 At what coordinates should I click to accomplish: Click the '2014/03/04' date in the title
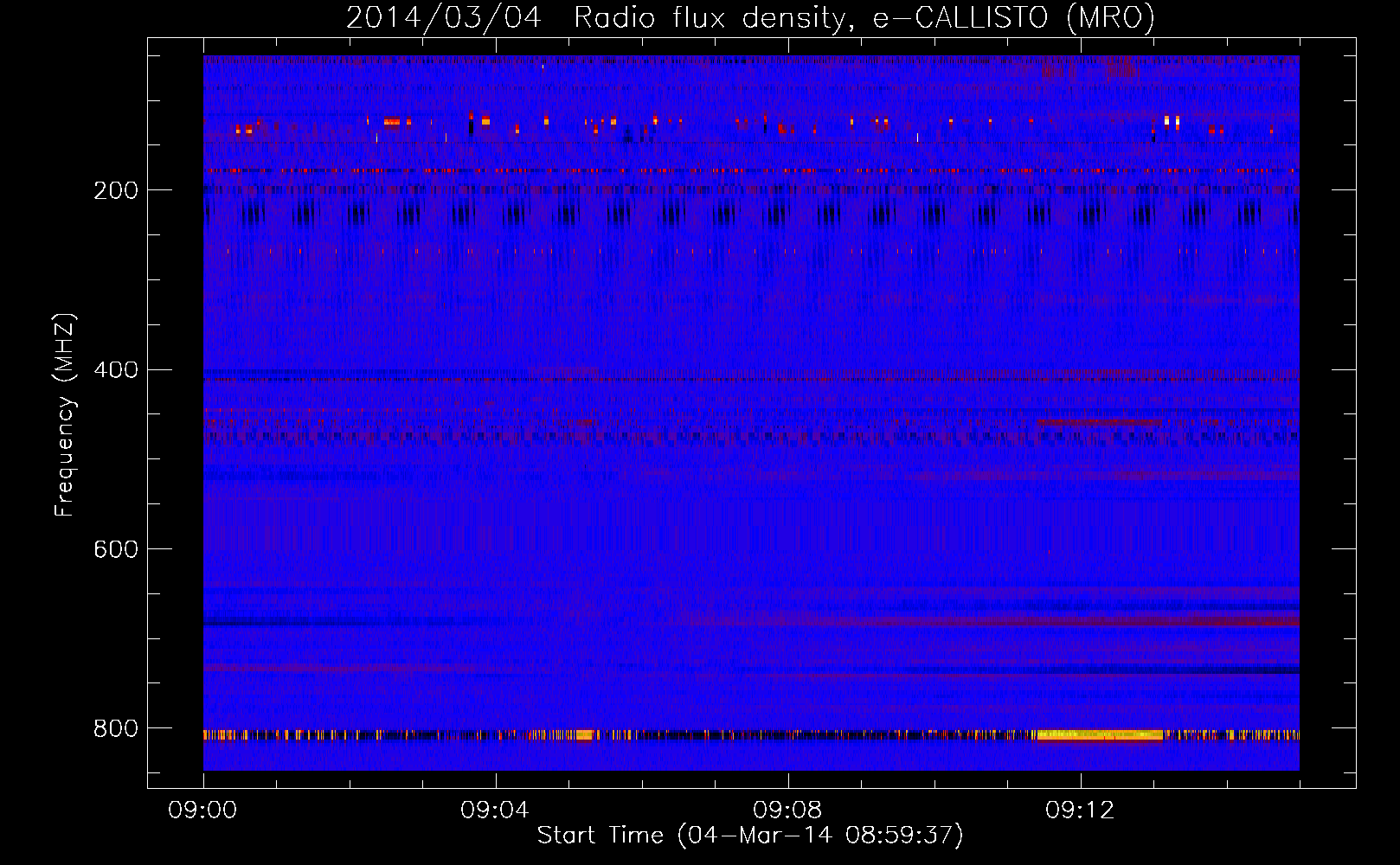444,18
